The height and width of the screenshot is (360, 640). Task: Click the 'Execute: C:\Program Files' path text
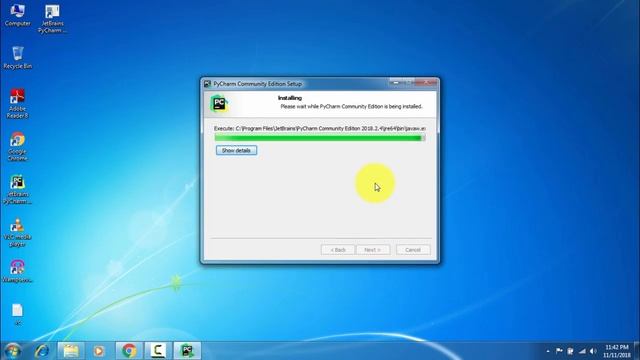[320, 128]
